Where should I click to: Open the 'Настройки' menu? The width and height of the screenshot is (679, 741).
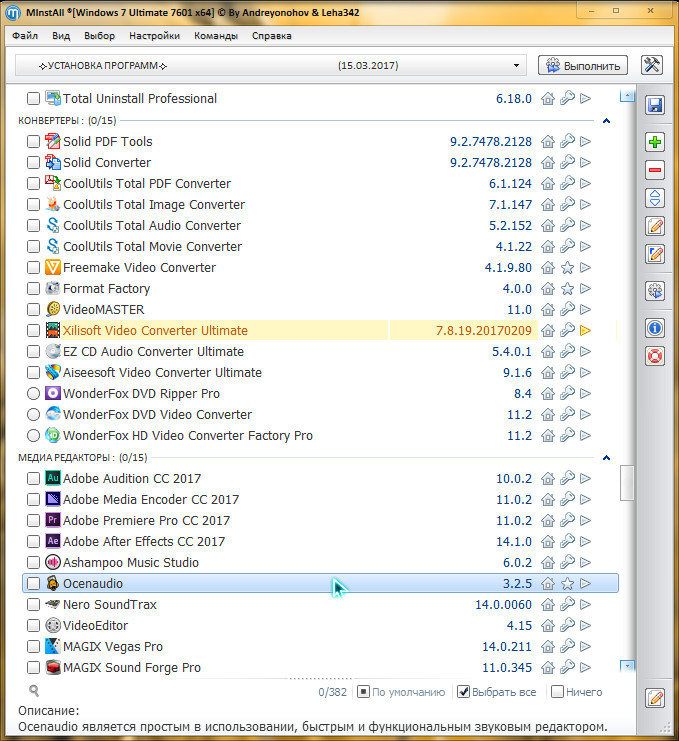pos(155,36)
